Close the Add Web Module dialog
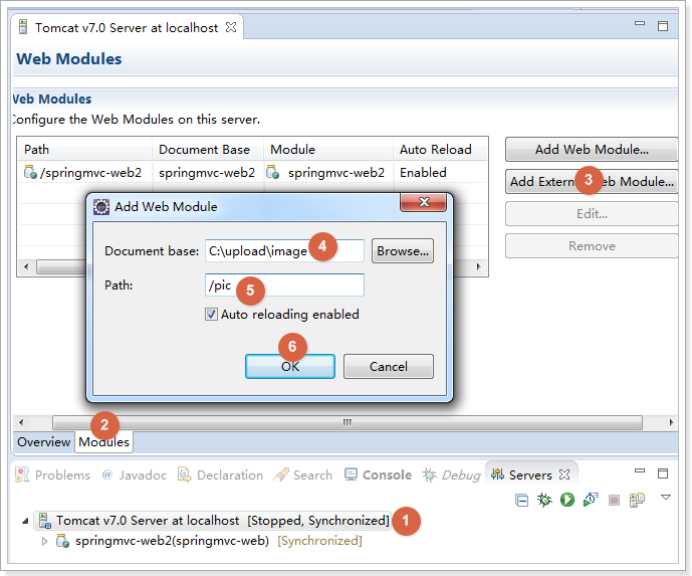 coord(424,202)
